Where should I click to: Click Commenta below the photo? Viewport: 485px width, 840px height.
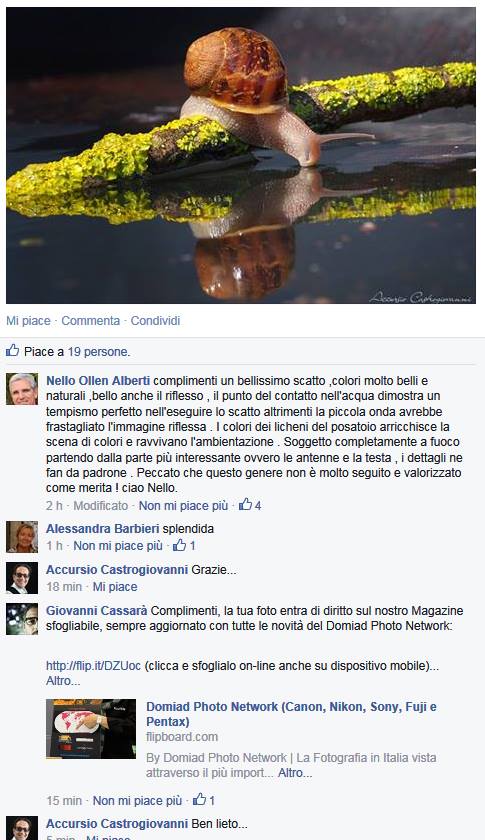tap(91, 320)
